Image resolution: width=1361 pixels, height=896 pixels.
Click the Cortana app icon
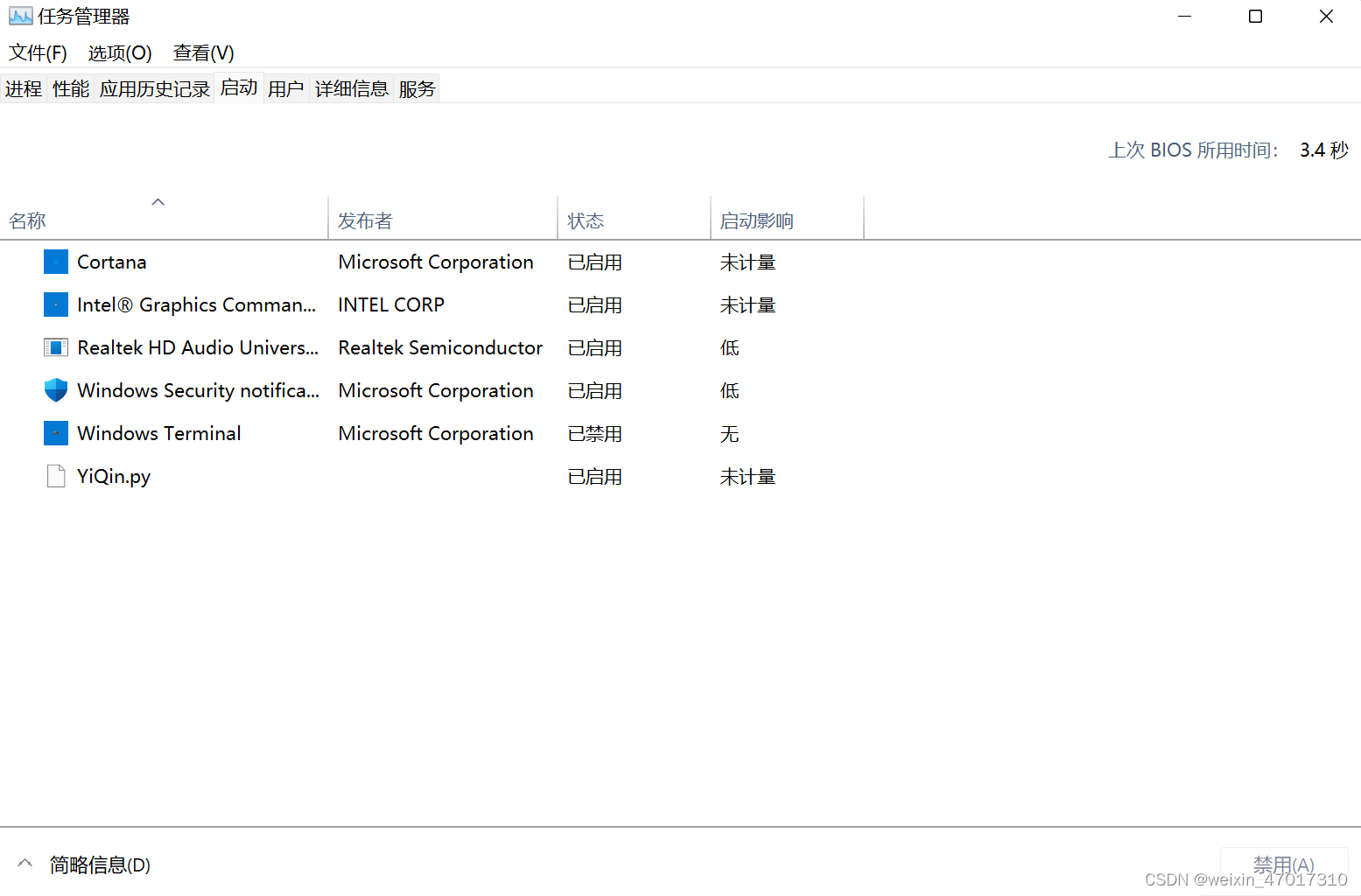[56, 262]
